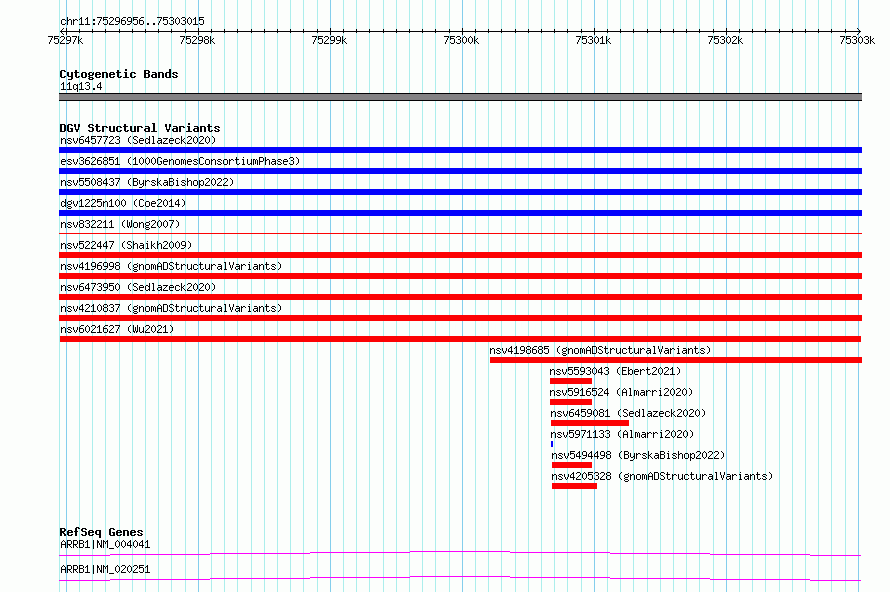This screenshot has height=592, width=890.
Task: Select the thin red line under nsv832211
Action: [460, 233]
